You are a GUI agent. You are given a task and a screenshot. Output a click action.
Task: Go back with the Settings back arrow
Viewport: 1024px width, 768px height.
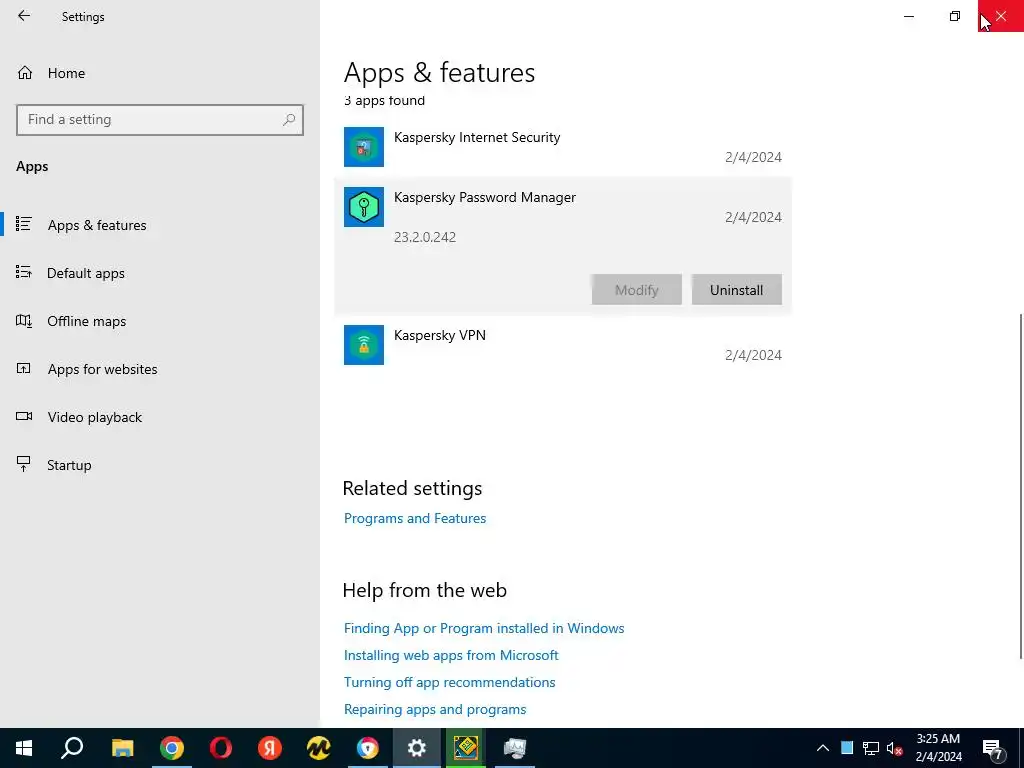24,16
